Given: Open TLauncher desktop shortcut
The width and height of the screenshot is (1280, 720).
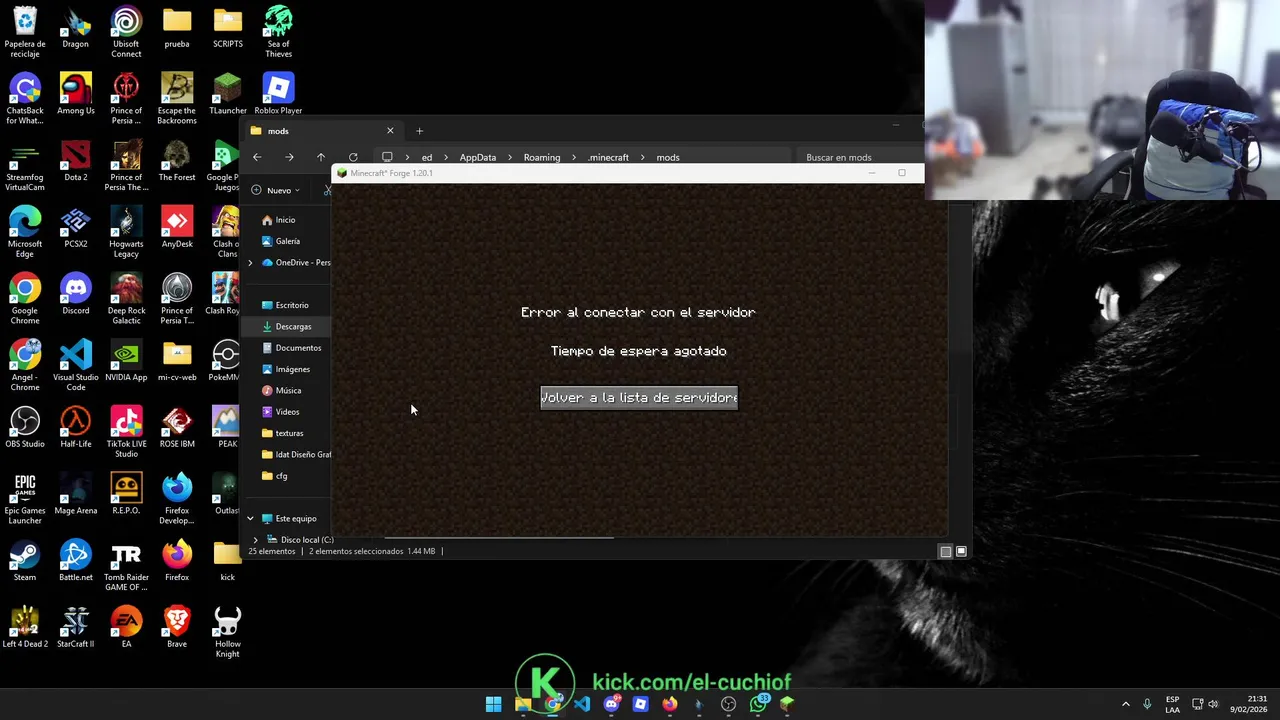Looking at the screenshot, I should pos(227,94).
